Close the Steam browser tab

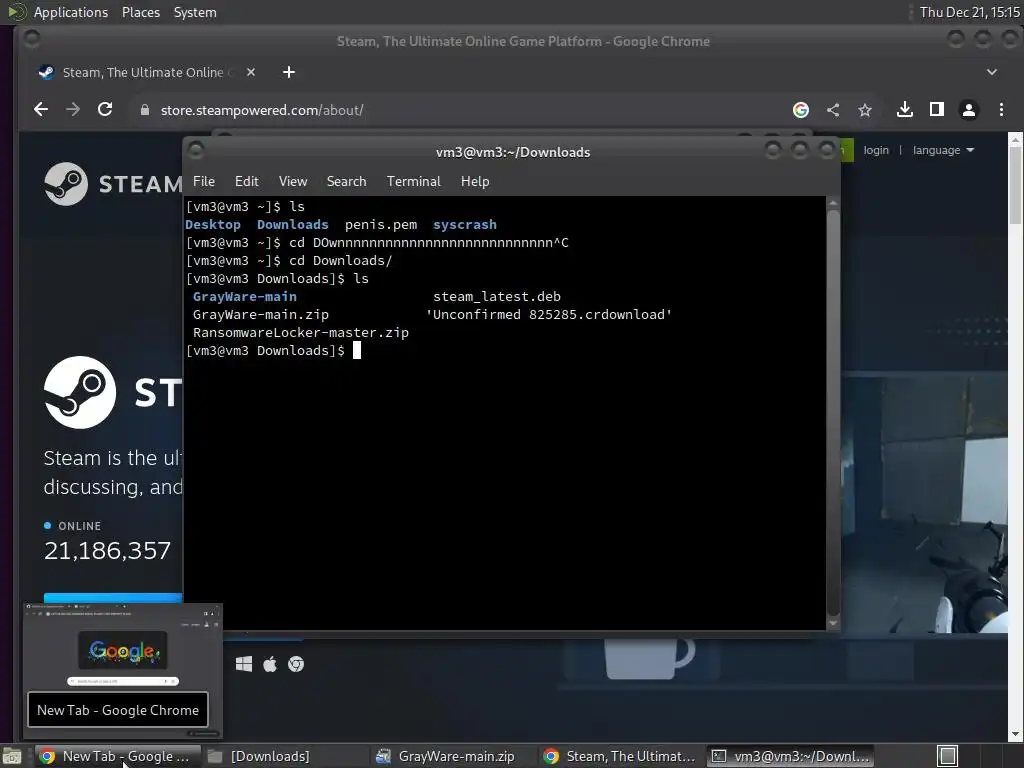click(x=251, y=72)
